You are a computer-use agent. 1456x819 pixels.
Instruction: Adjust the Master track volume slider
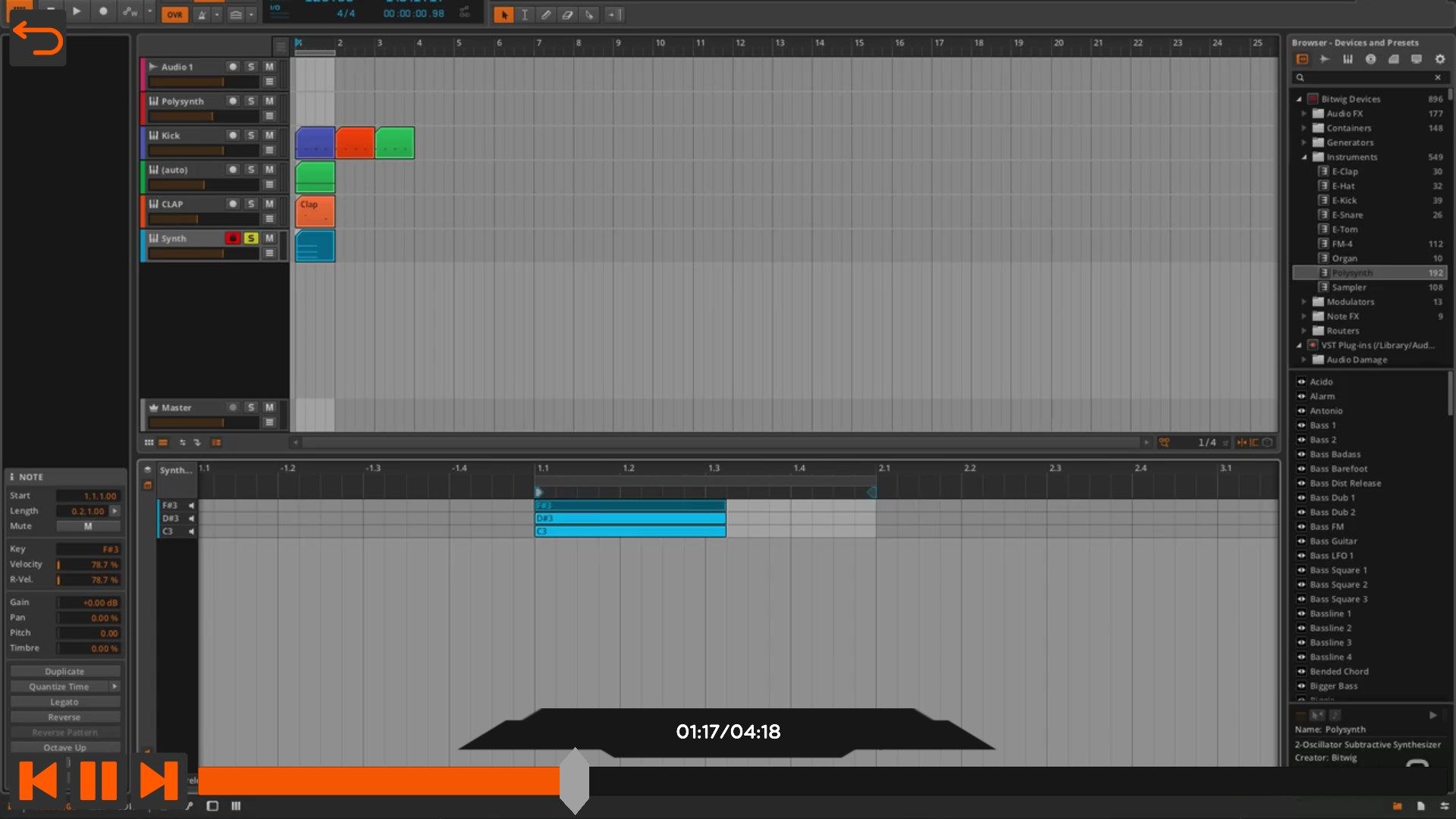point(204,422)
